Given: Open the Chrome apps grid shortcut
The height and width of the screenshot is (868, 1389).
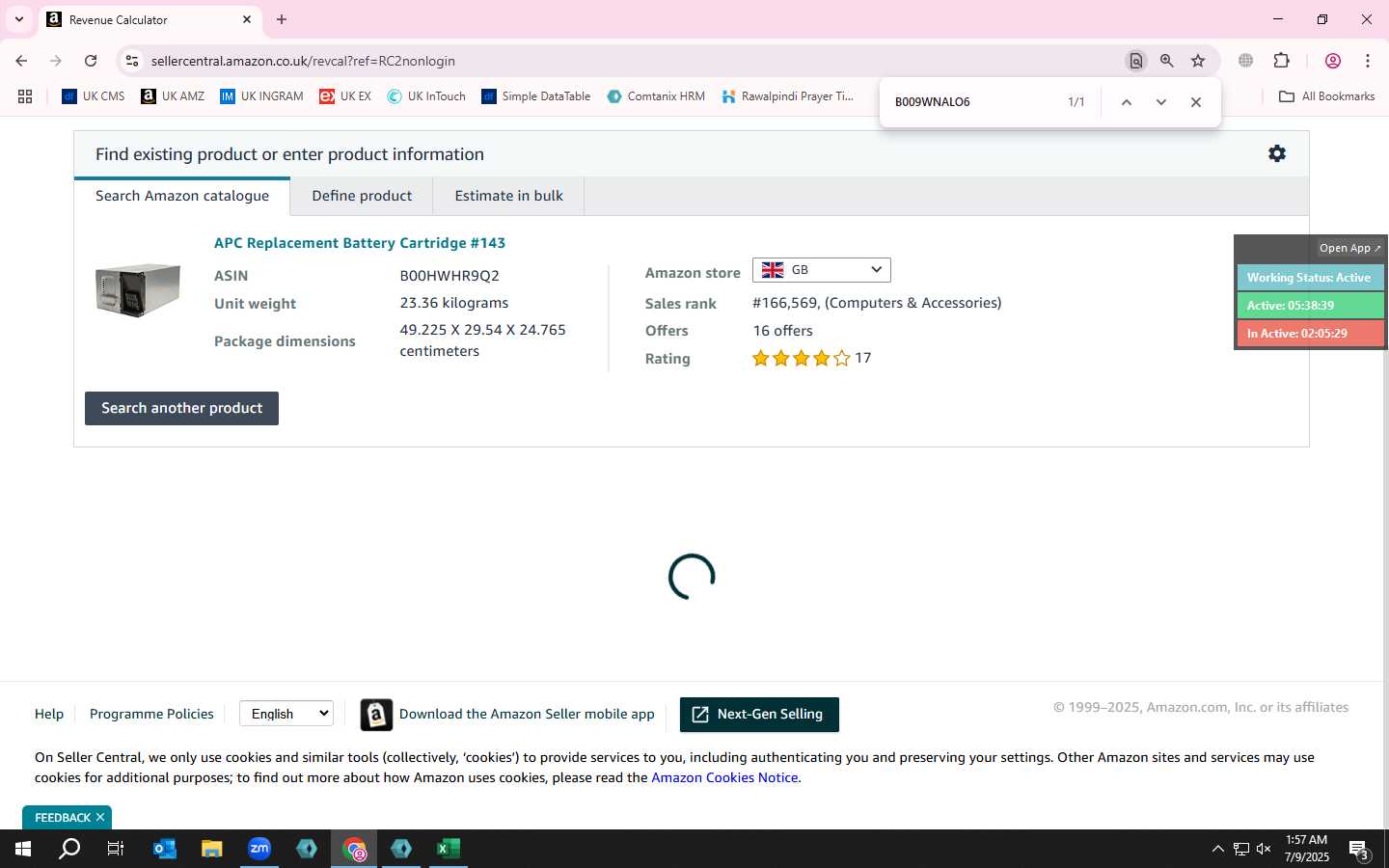Looking at the screenshot, I should 25,96.
